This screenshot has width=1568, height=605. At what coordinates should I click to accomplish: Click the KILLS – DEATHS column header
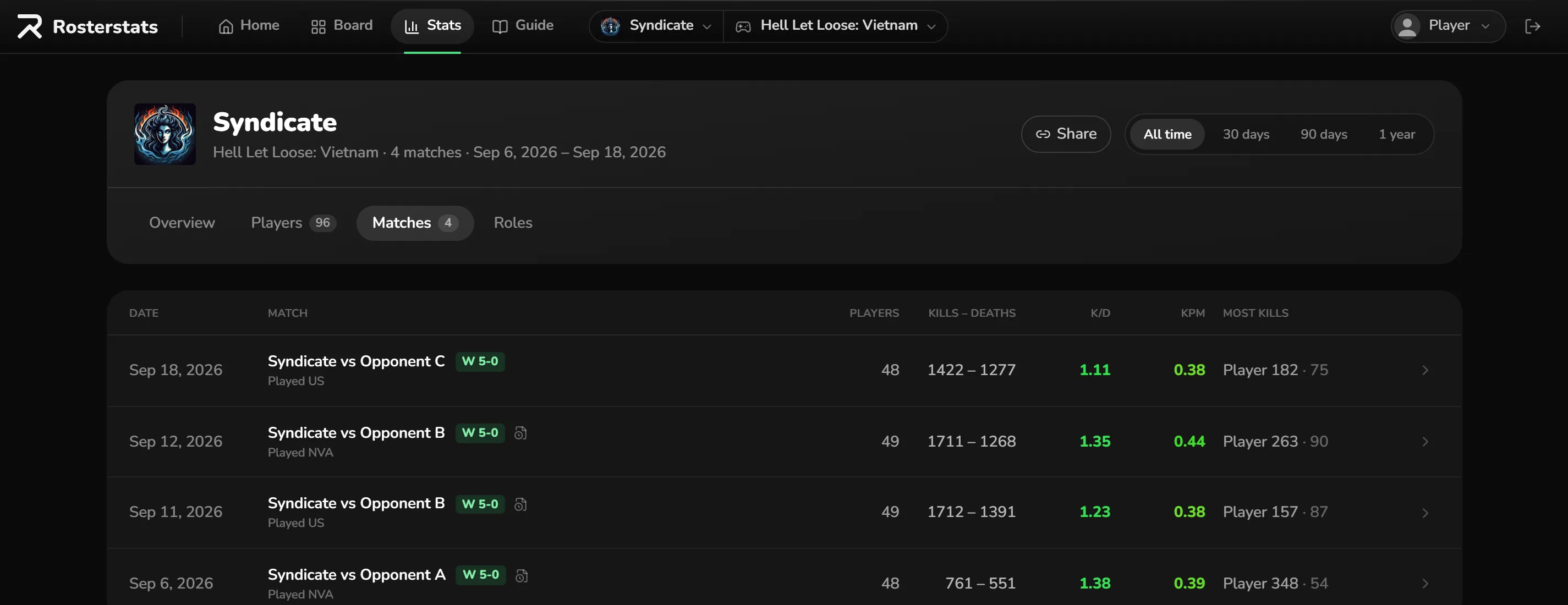pyautogui.click(x=972, y=313)
